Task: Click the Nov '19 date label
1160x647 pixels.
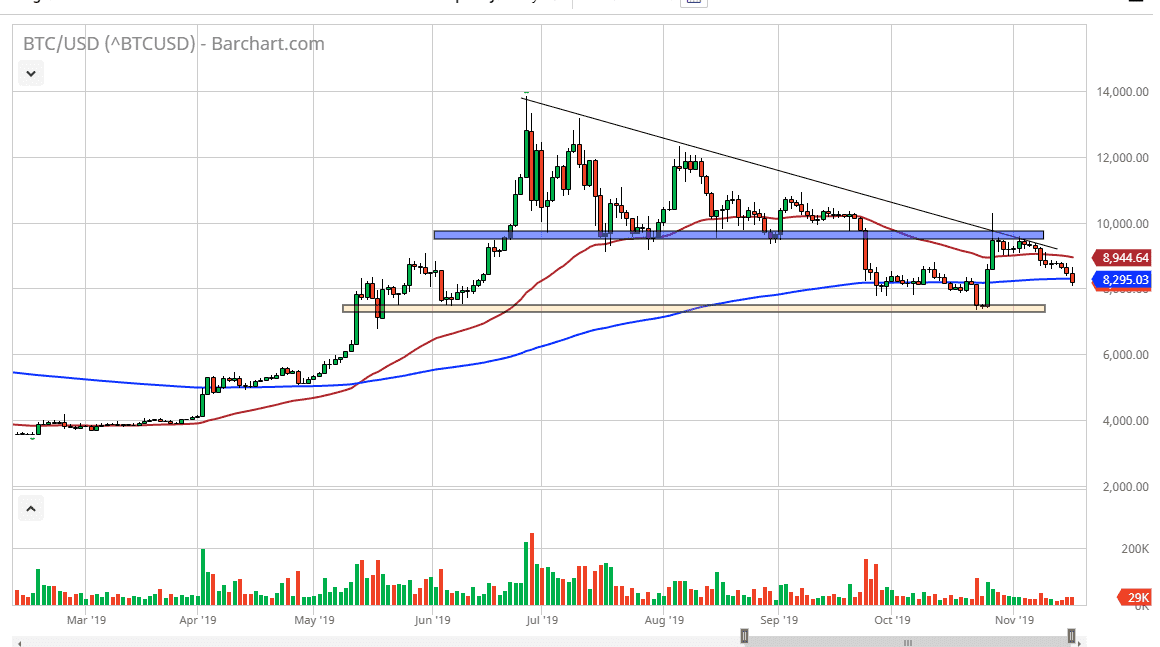Action: point(1014,620)
